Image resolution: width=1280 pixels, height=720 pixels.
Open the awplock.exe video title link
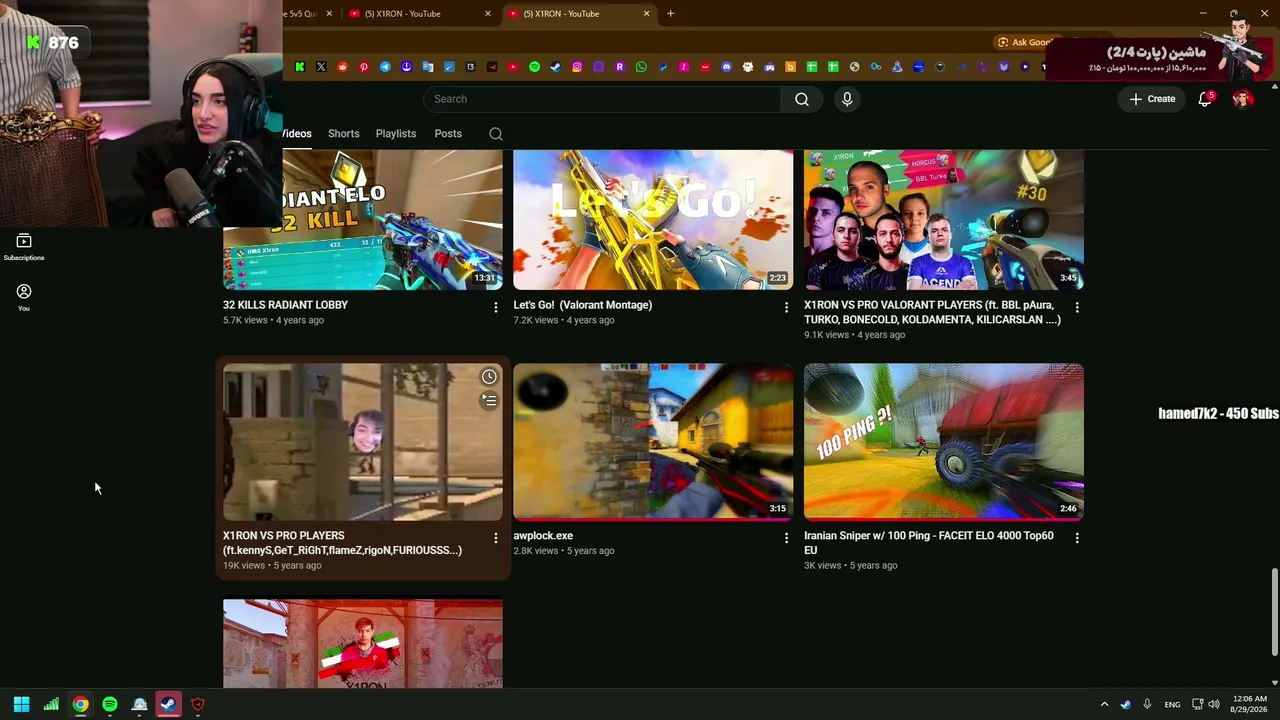[543, 536]
